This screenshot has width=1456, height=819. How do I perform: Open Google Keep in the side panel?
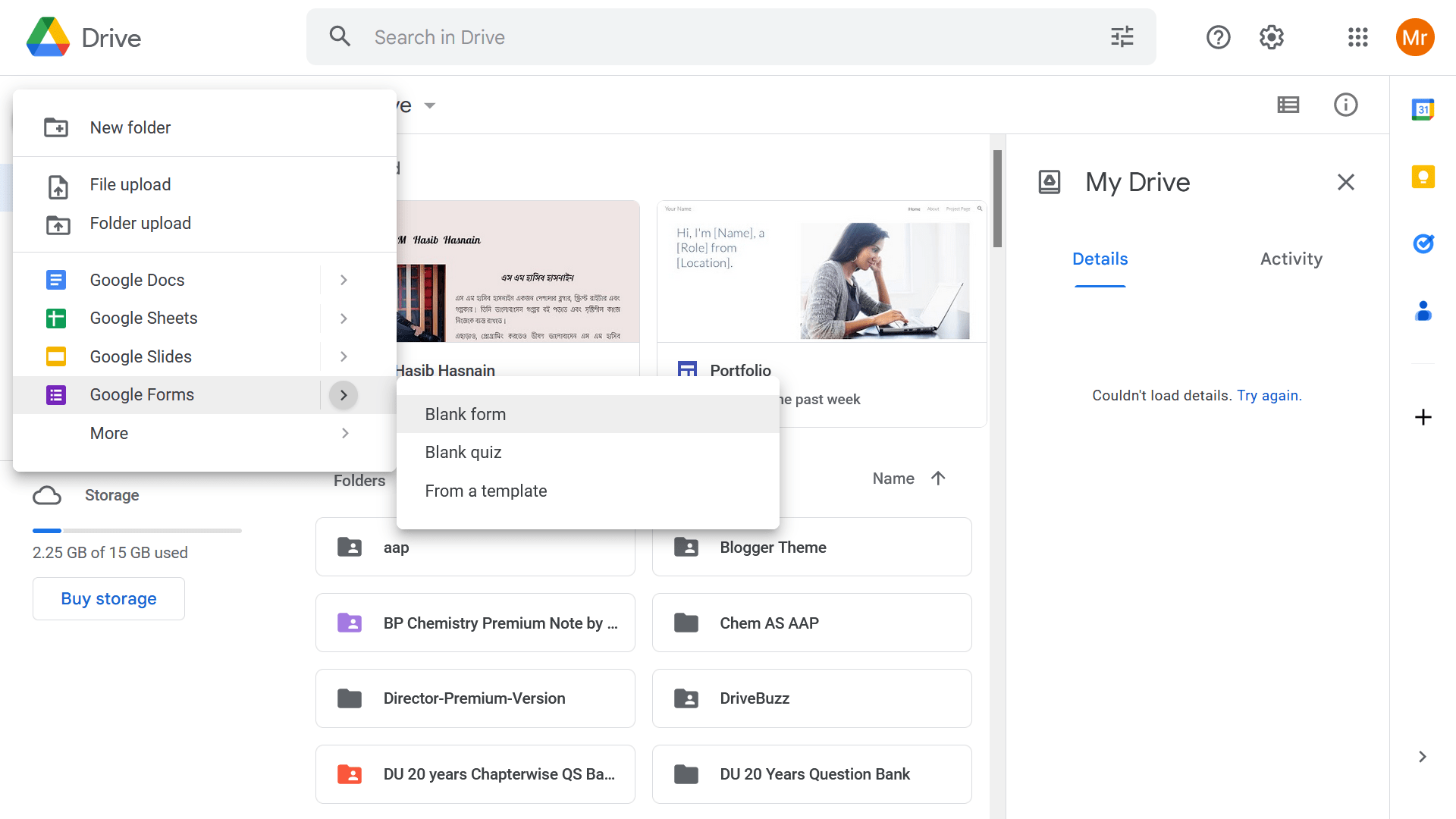tap(1423, 177)
